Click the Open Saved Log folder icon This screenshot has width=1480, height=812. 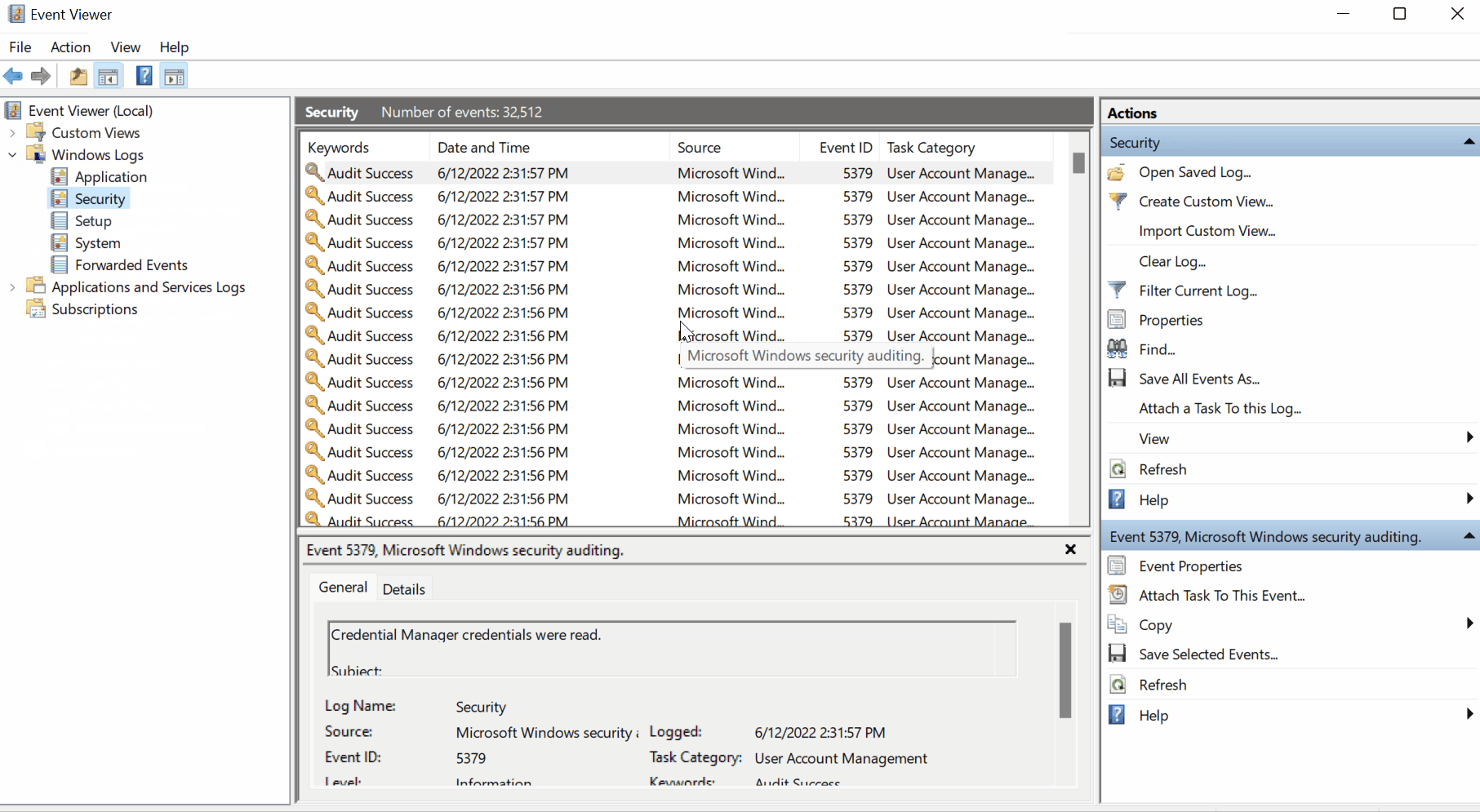[x=1117, y=172]
